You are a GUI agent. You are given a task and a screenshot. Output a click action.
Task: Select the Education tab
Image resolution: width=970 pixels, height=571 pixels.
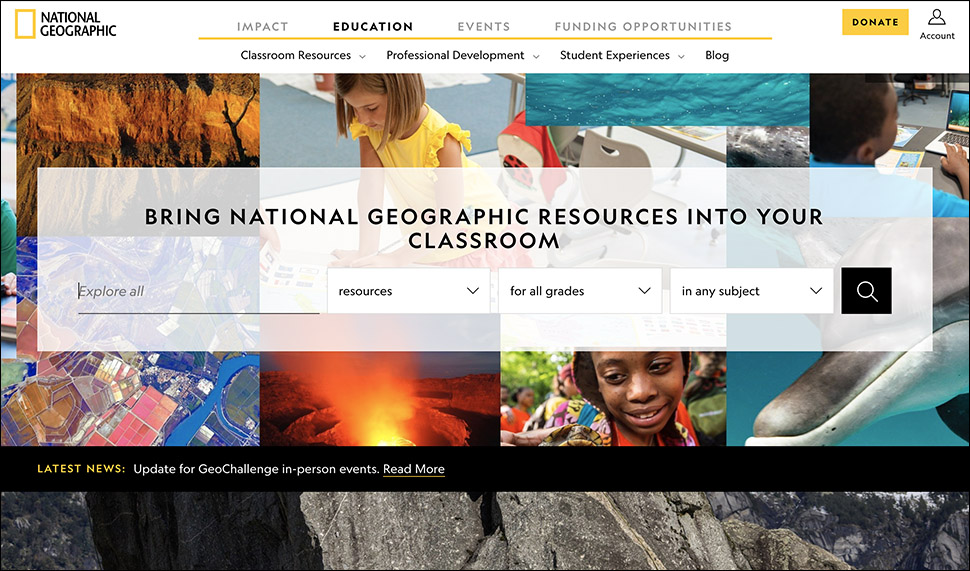[373, 27]
